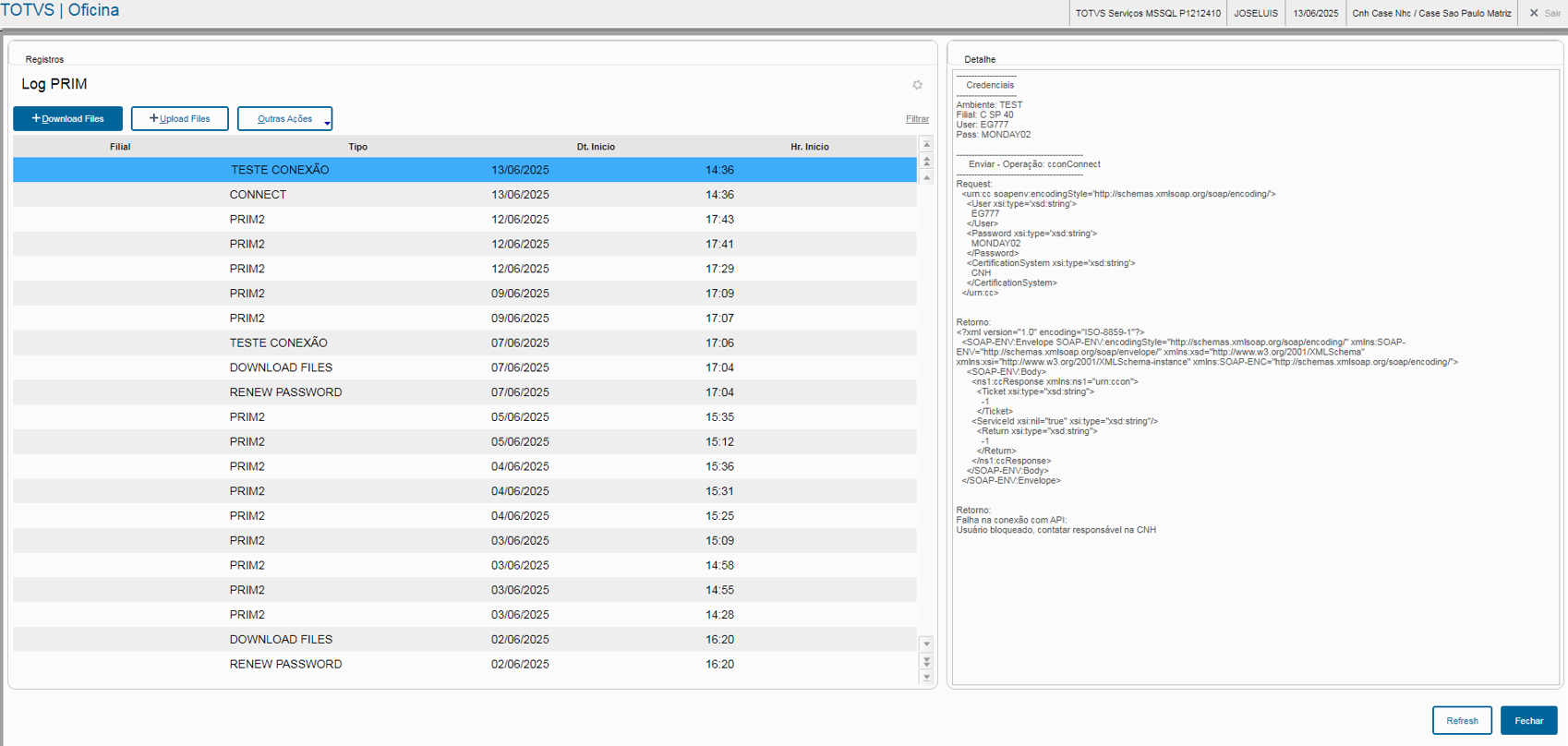The image size is (1568, 746).
Task: Select the PRIM2 row at 17:29
Action: 464,269
